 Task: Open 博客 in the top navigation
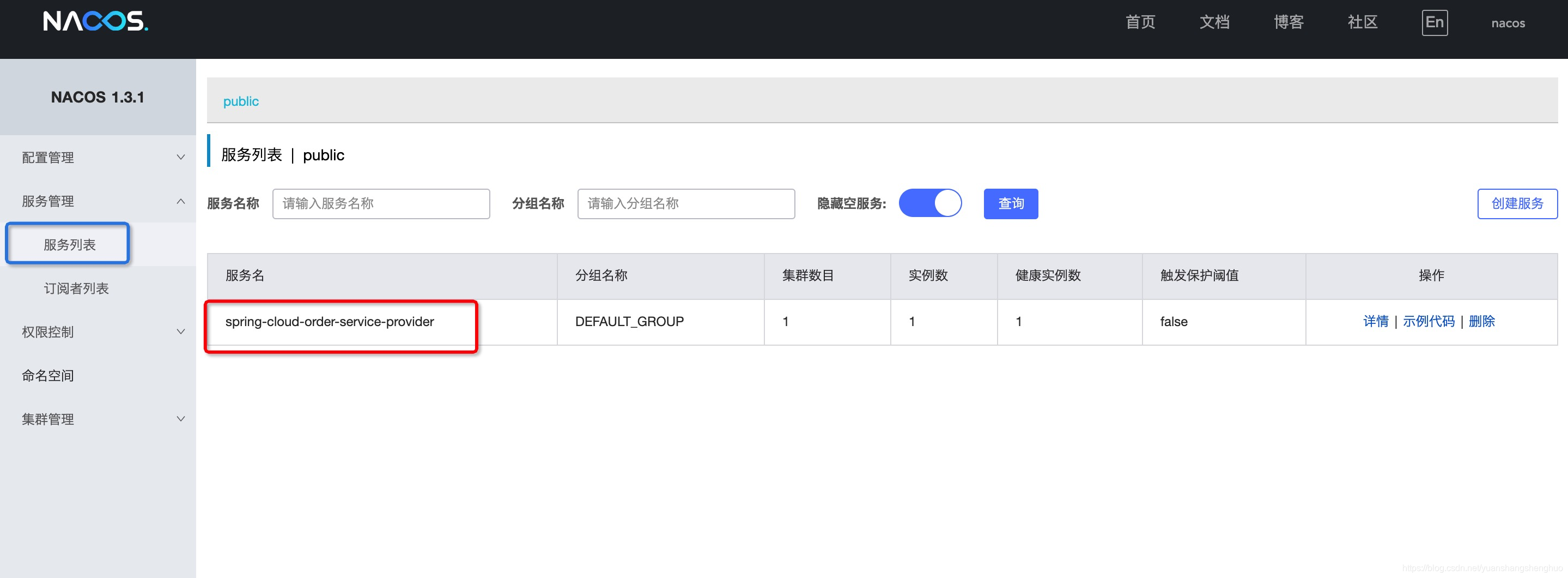point(1288,22)
